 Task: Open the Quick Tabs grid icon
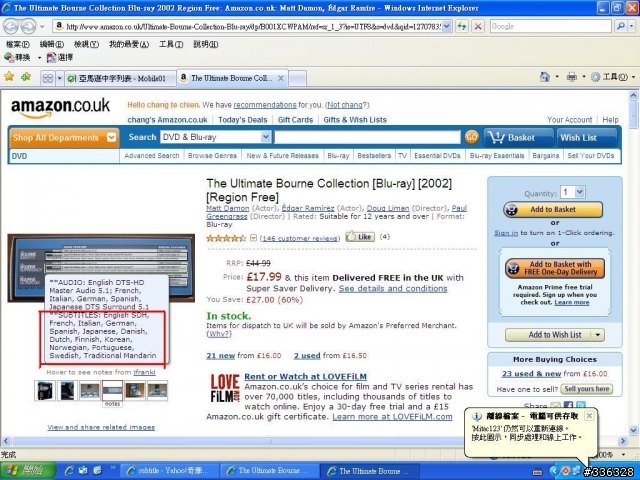(48, 78)
